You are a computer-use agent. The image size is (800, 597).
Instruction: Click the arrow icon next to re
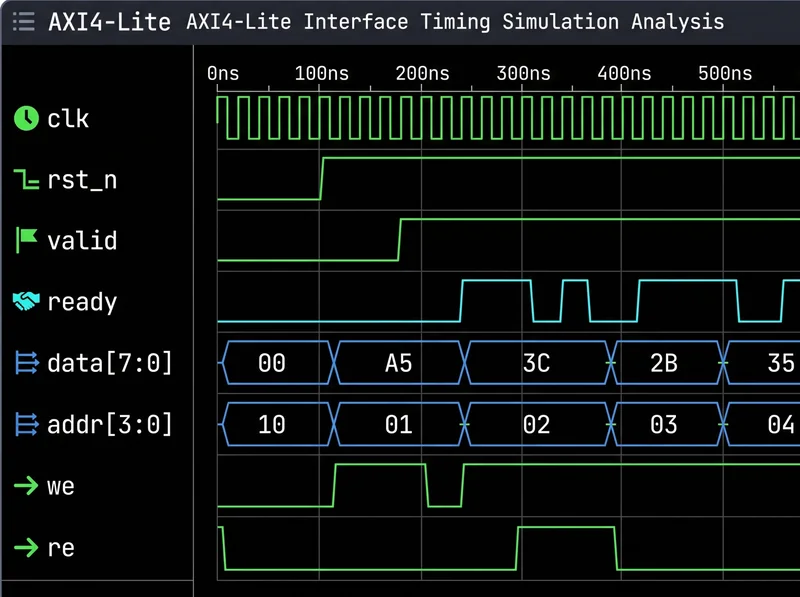pyautogui.click(x=26, y=548)
